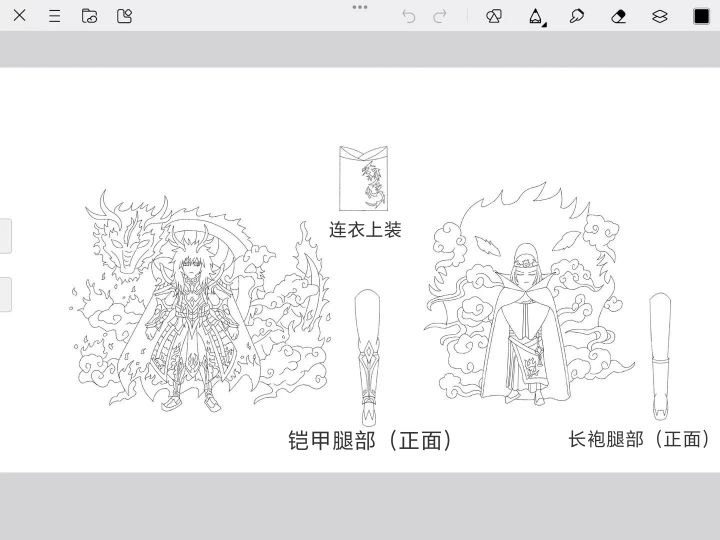The height and width of the screenshot is (540, 720).
Task: Tap the three-dot handle at top center
Action: click(360, 7)
